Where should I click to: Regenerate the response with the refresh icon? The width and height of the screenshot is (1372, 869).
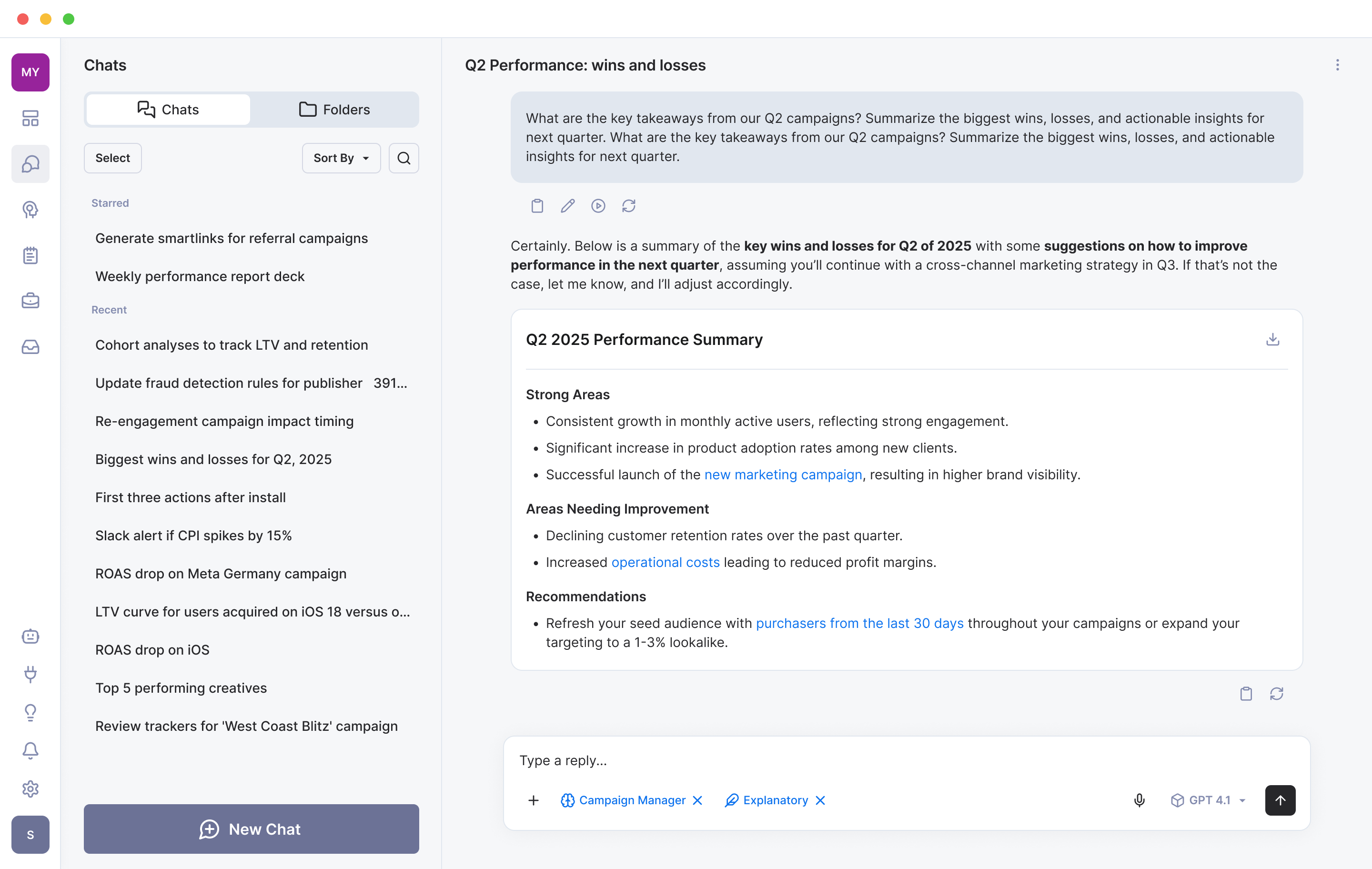(x=1276, y=694)
